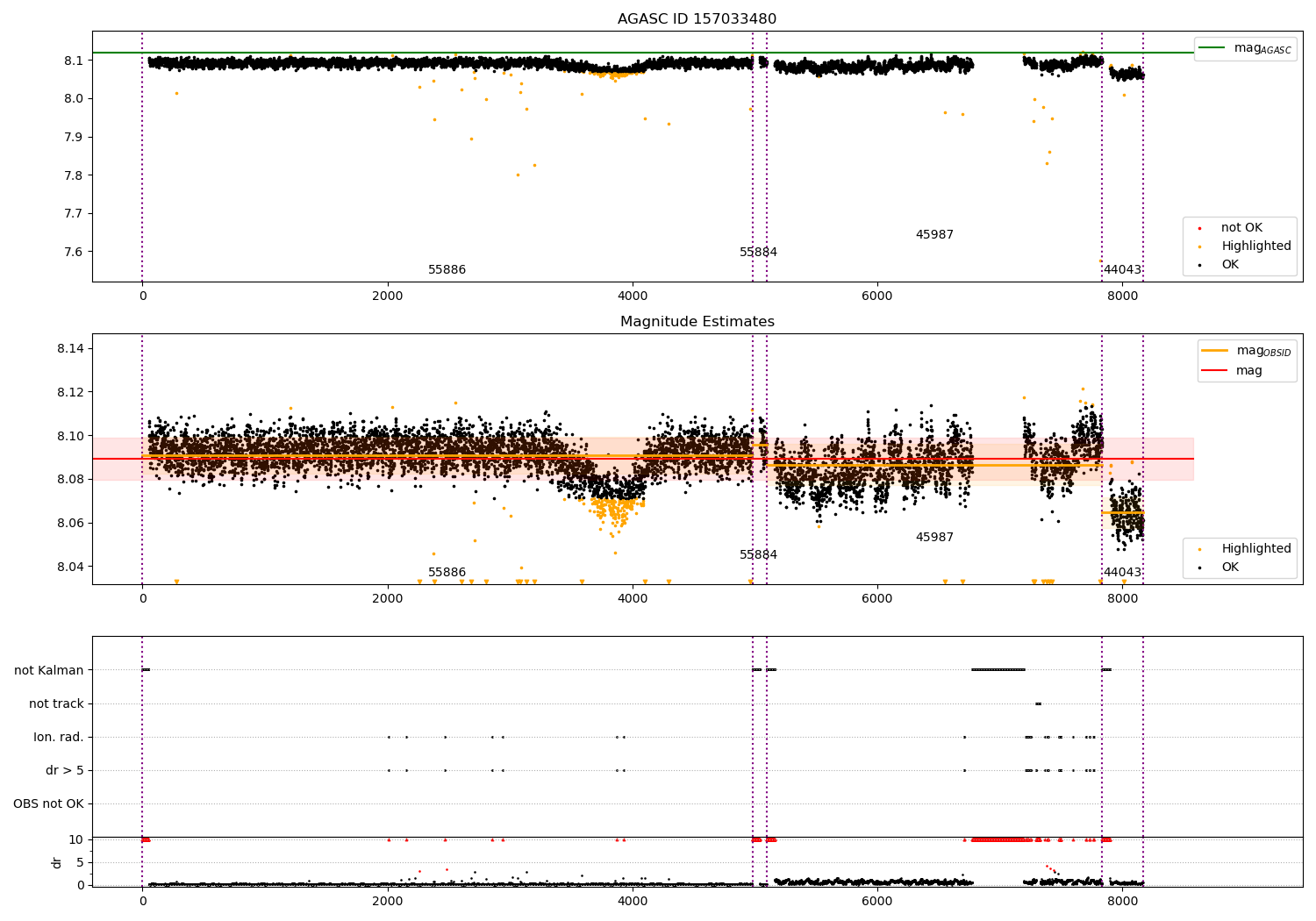This screenshot has height=921, width=1316.
Task: Click the 'dr > 5' row label
Action: click(x=65, y=771)
